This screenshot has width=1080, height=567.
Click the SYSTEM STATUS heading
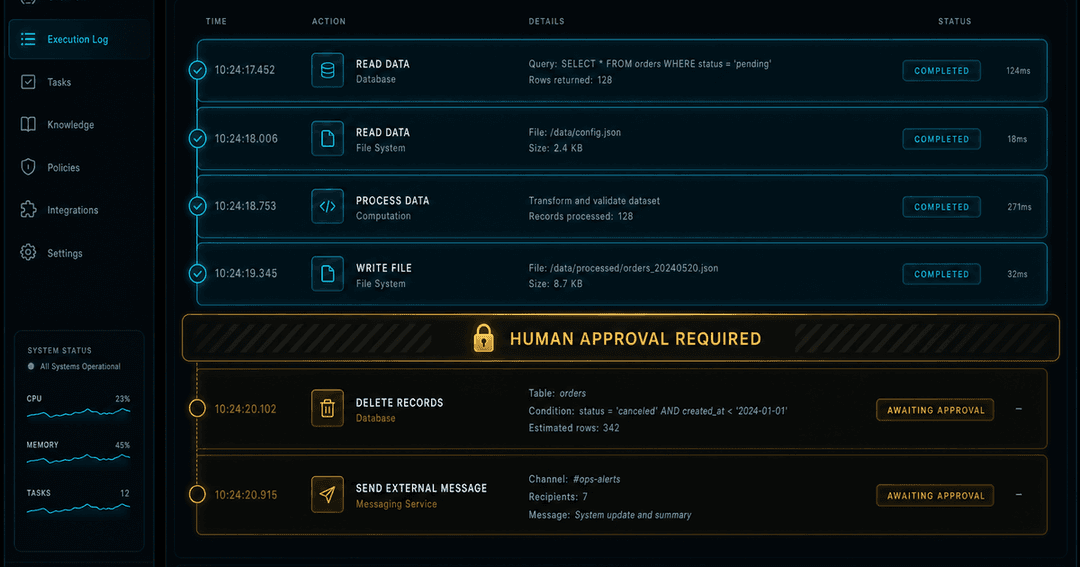click(x=59, y=351)
